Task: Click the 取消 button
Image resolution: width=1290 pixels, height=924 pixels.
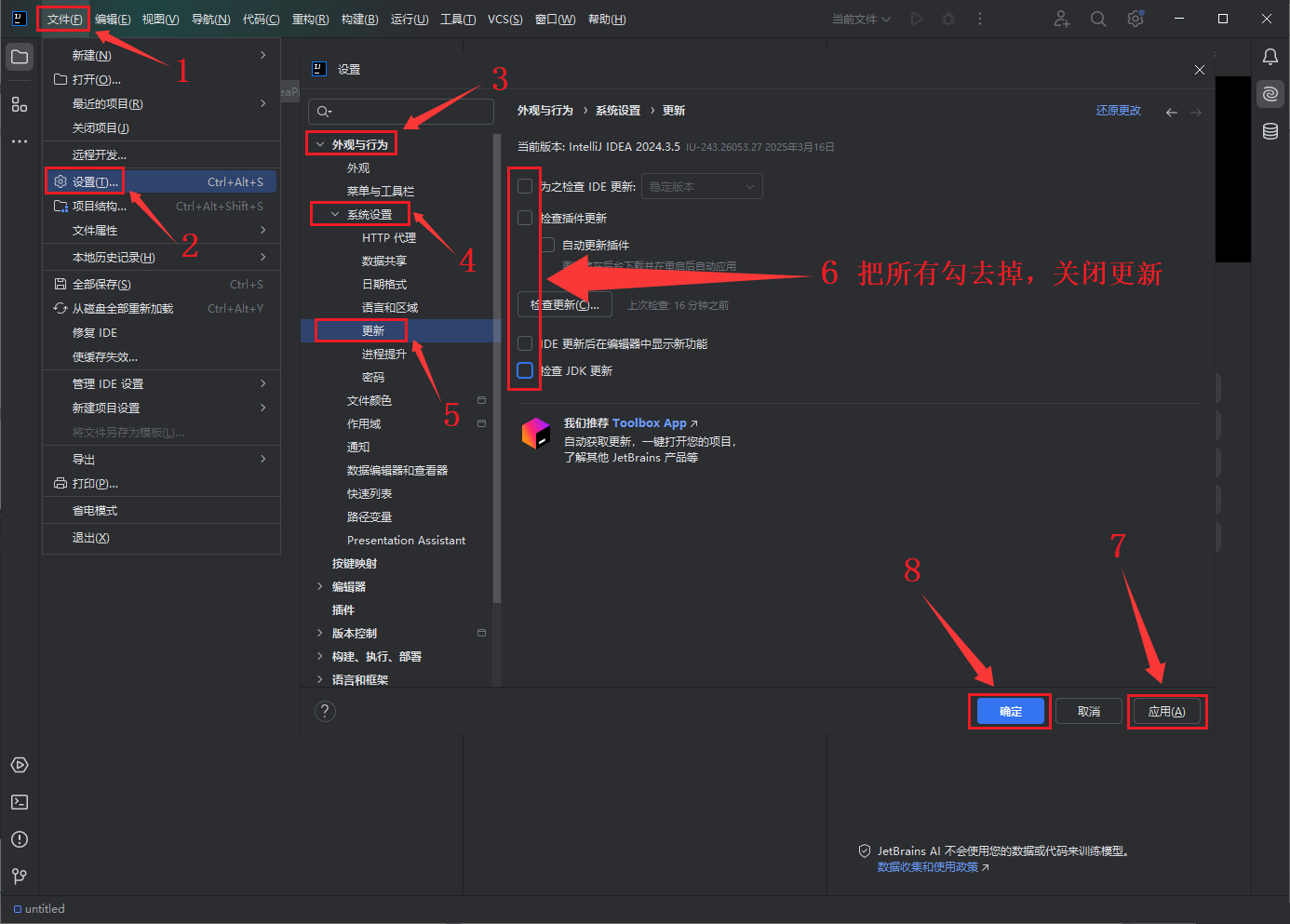Action: pos(1089,711)
